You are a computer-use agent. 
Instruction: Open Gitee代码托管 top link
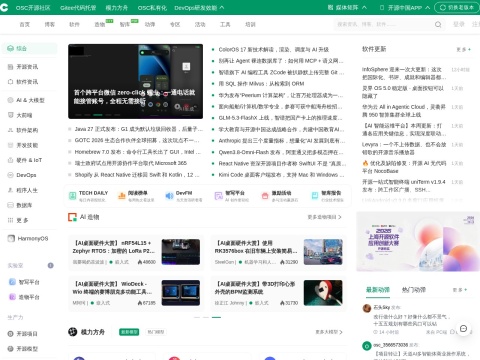click(78, 7)
